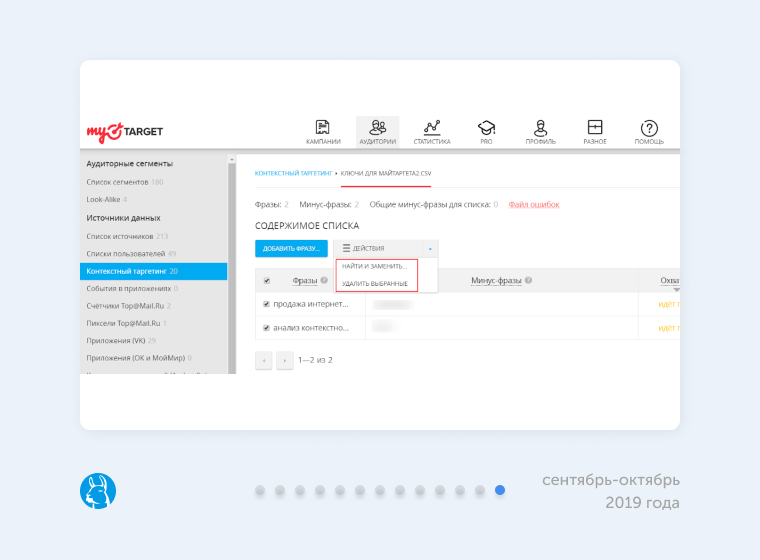Open the Профиль user icon
Viewport: 760px width, 560px height.
[x=540, y=128]
